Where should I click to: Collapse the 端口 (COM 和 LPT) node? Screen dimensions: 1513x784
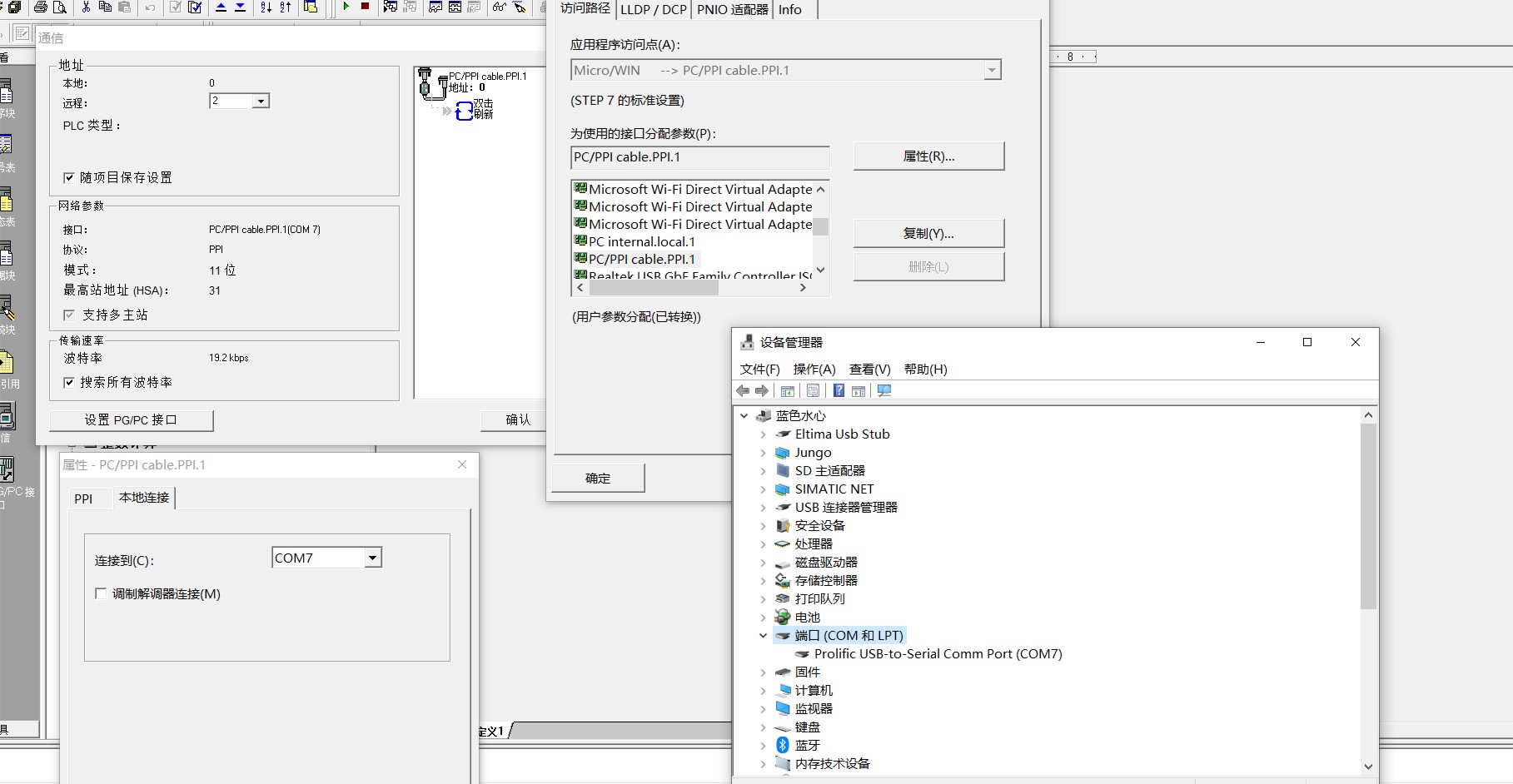click(763, 636)
